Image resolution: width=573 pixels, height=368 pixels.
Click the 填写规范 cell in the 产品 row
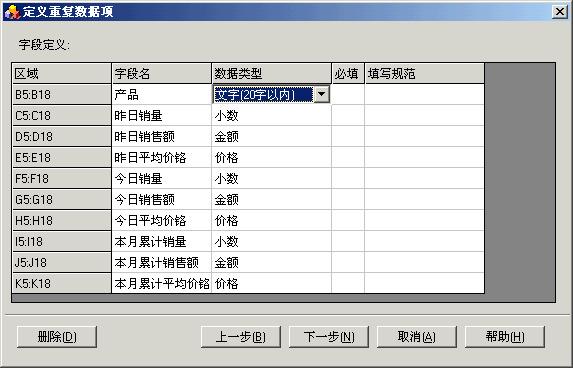pos(425,95)
